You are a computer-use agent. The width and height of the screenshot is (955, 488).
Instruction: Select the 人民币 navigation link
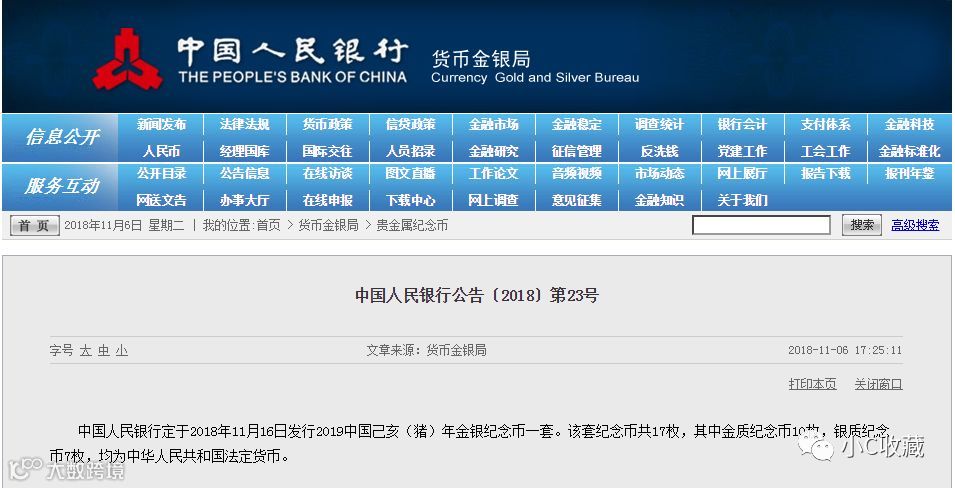[161, 151]
